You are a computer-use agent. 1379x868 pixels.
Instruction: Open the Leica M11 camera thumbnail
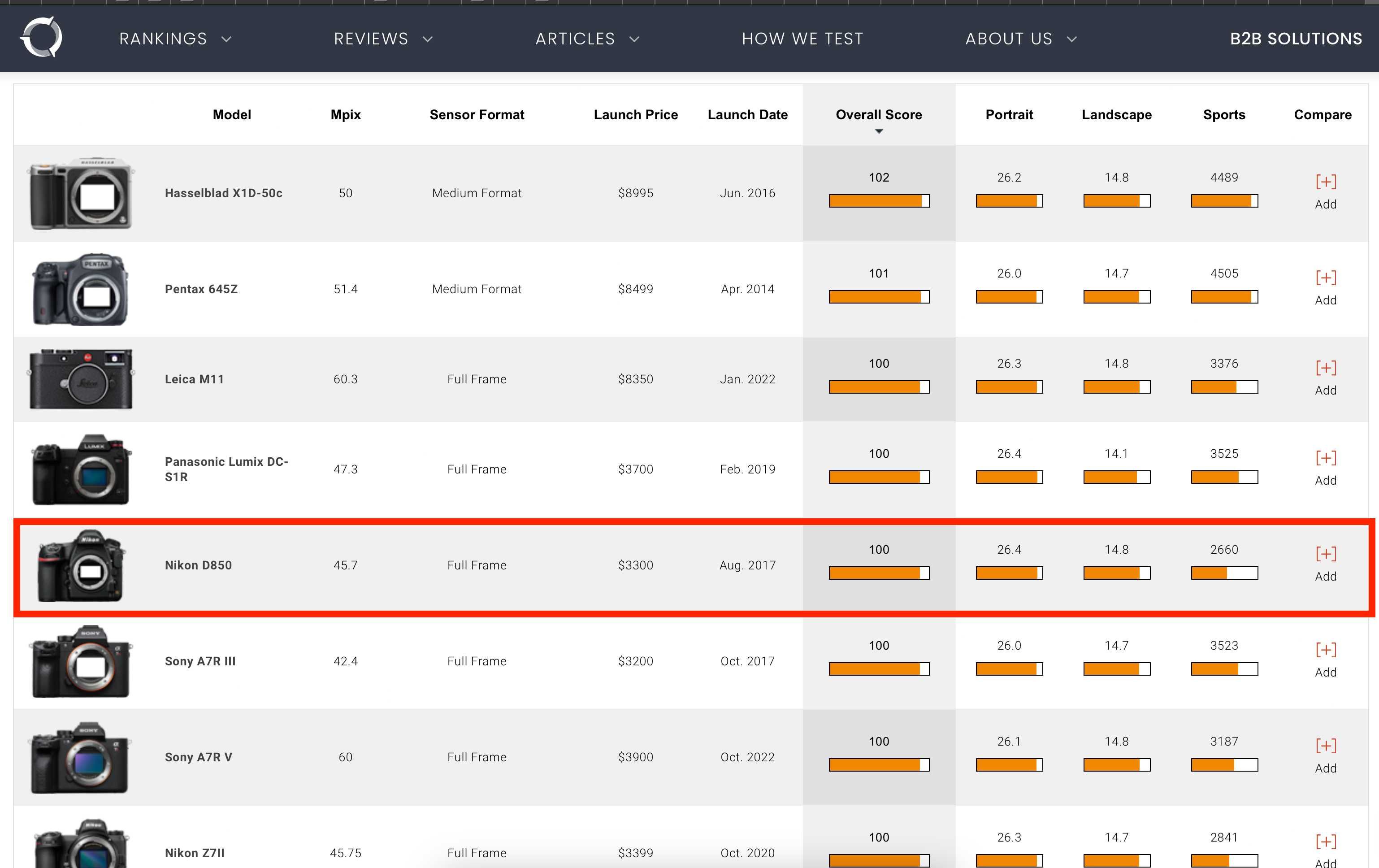pos(81,378)
